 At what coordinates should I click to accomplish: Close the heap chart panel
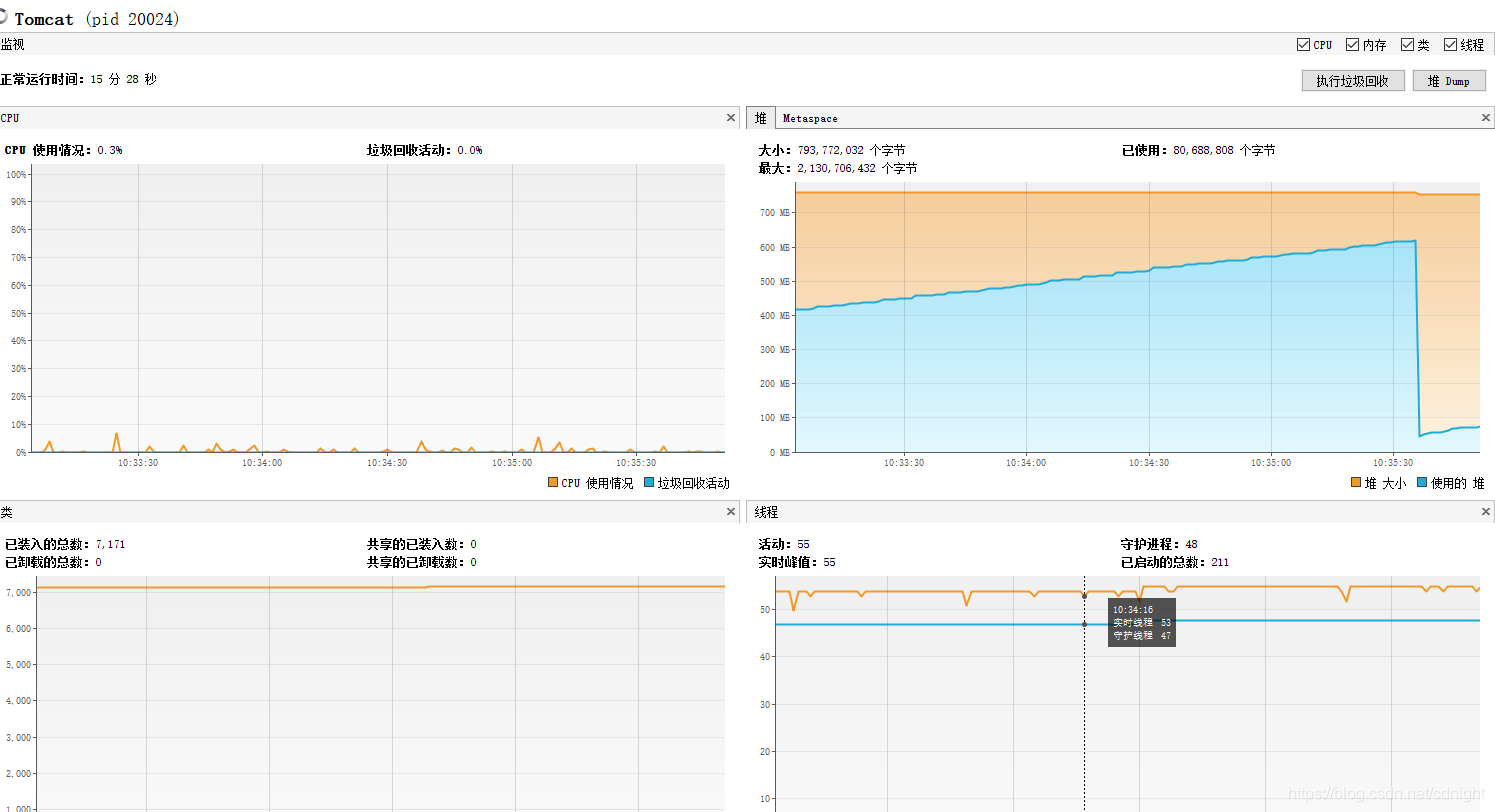coord(1486,118)
